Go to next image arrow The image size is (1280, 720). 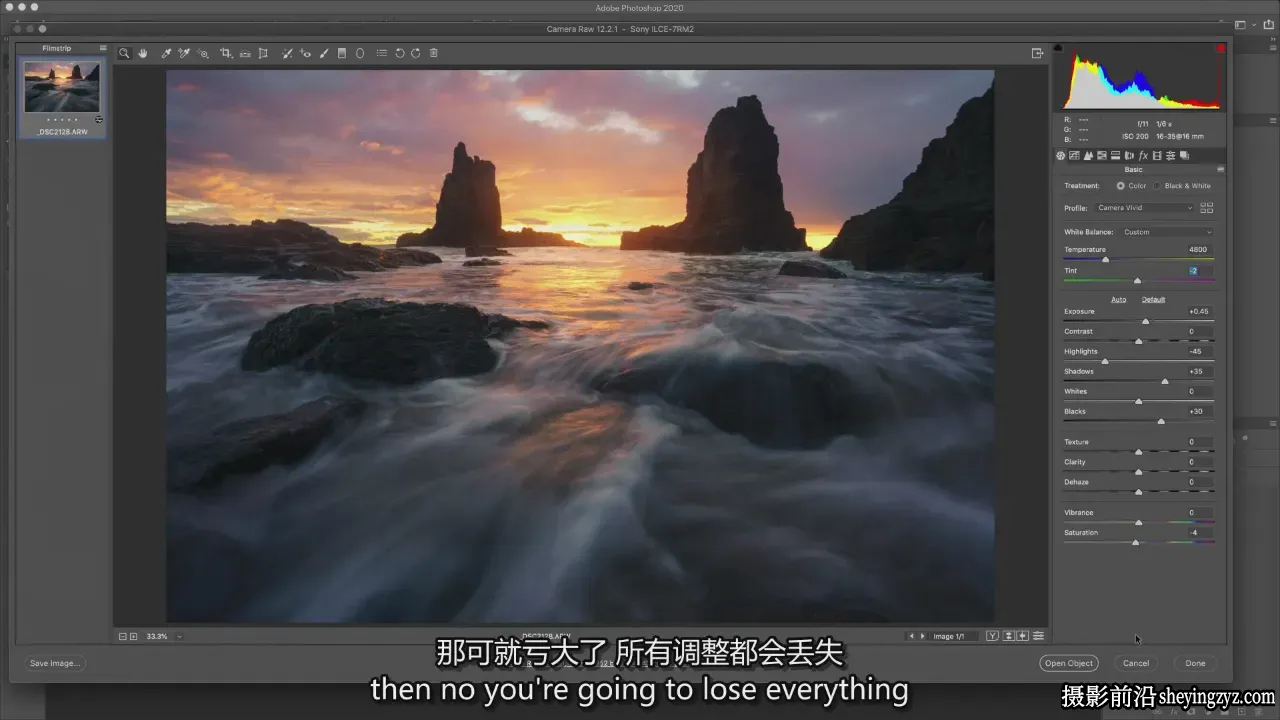[922, 636]
